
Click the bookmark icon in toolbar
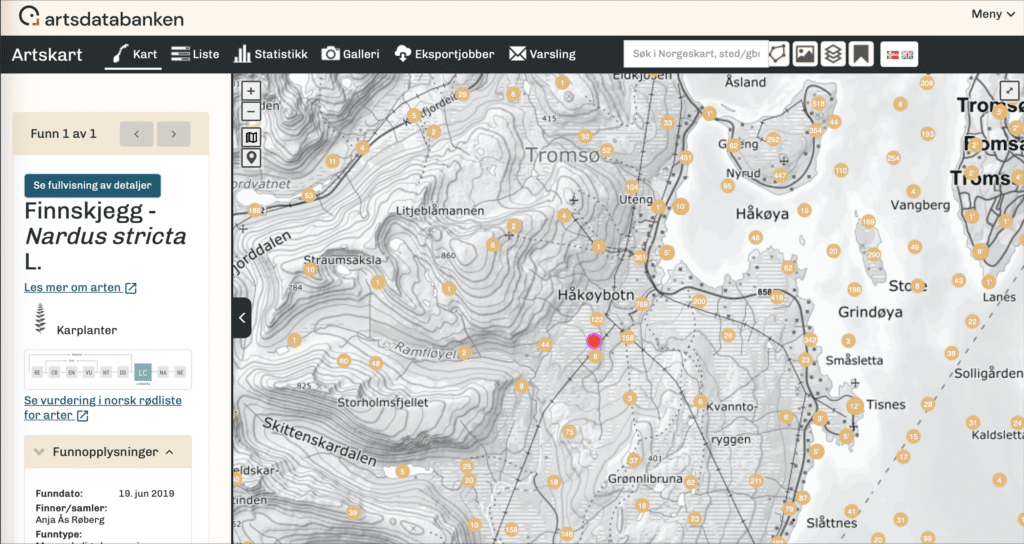tap(860, 54)
